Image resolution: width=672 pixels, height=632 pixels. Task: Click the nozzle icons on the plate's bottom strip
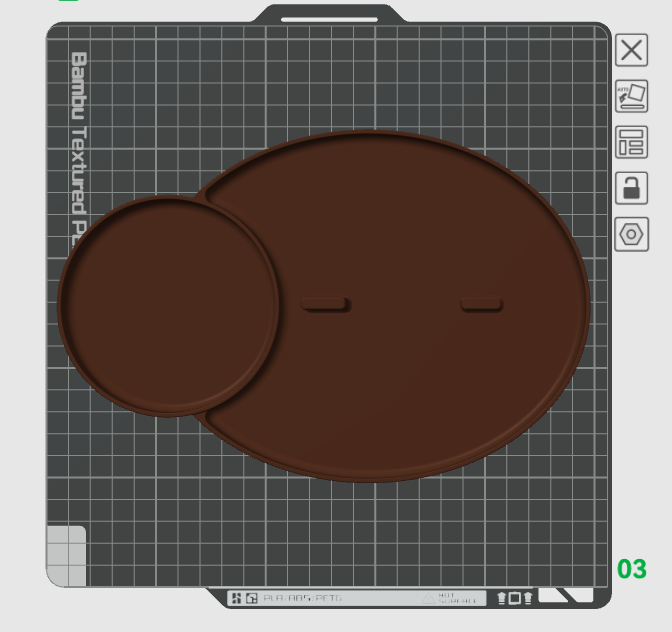click(515, 598)
